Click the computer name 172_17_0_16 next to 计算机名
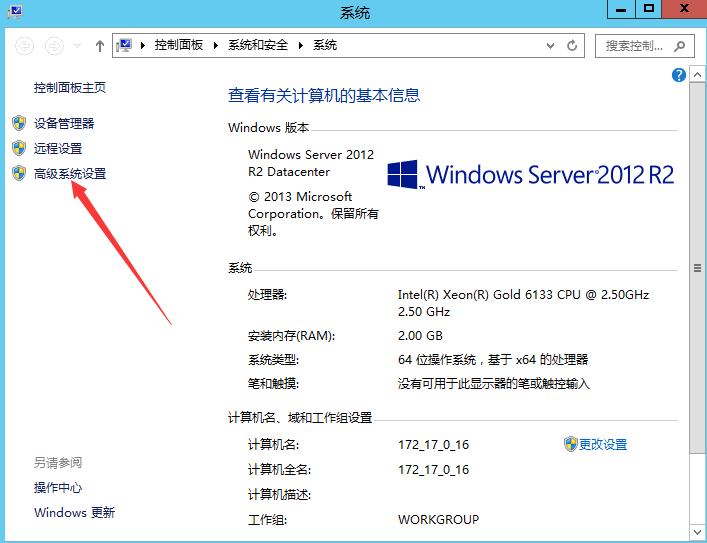This screenshot has height=543, width=707. (x=433, y=445)
